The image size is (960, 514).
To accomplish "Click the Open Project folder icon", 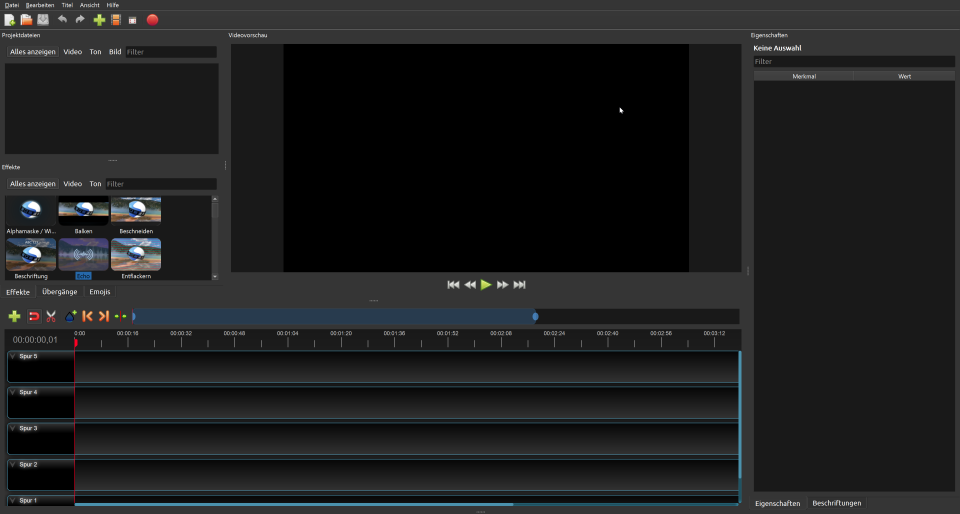I will (x=27, y=20).
